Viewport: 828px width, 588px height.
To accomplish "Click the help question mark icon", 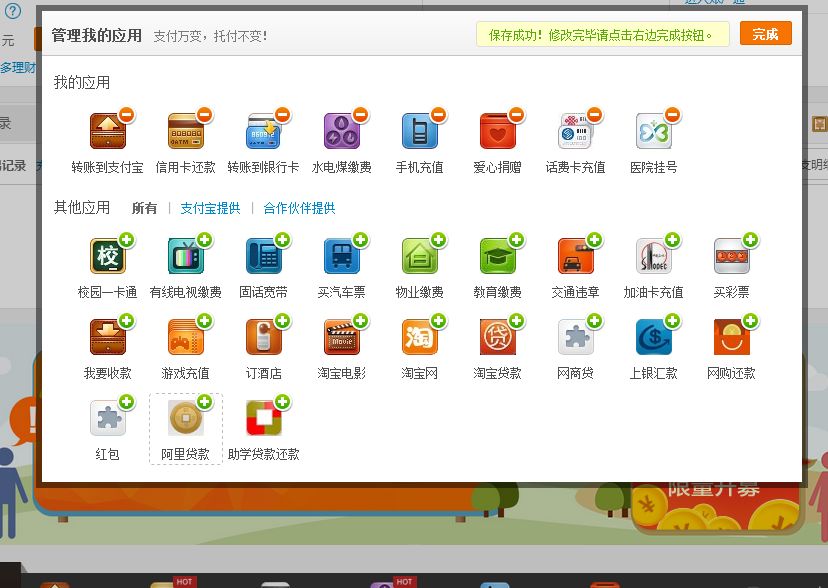I will pos(13,11).
